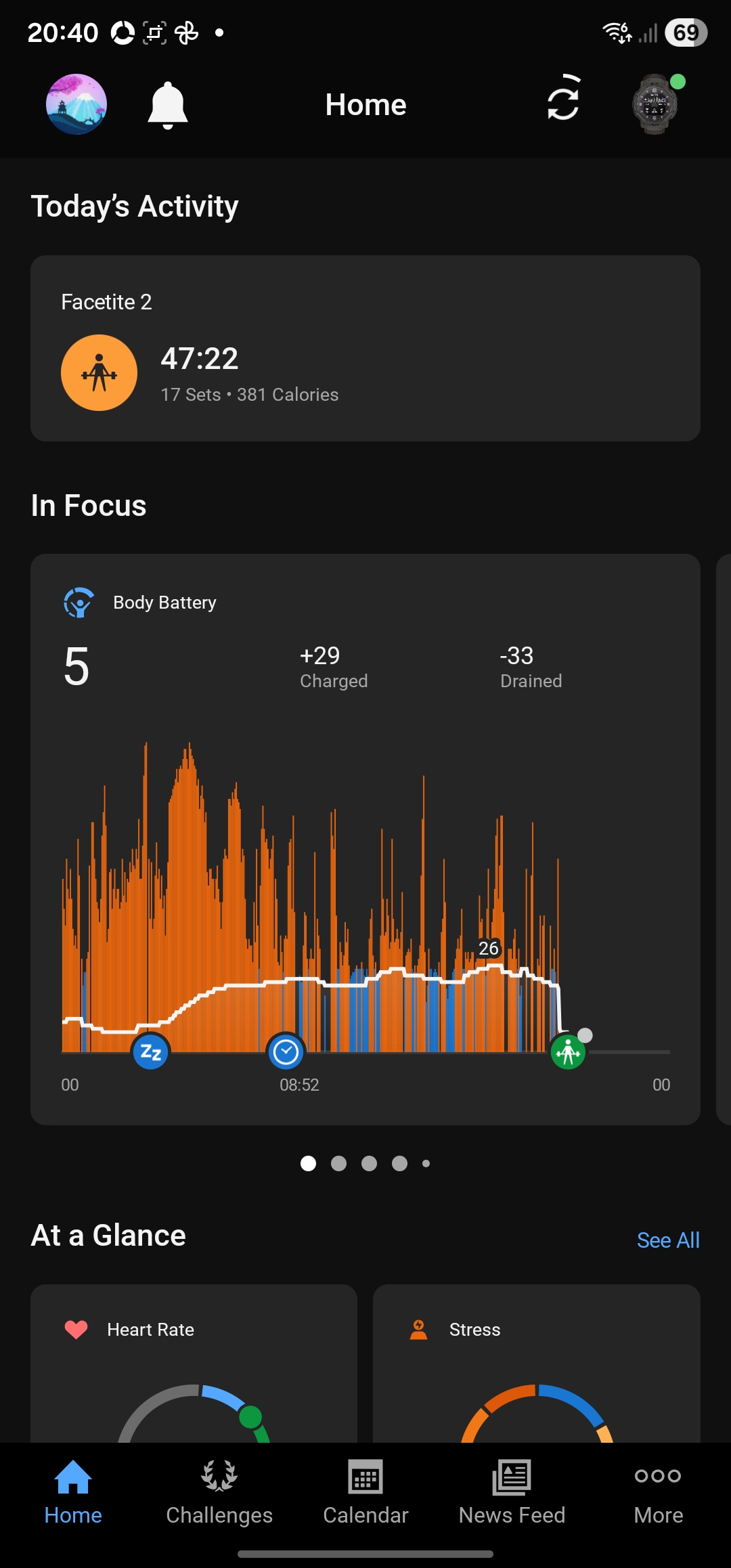Open notifications bell

click(x=167, y=105)
